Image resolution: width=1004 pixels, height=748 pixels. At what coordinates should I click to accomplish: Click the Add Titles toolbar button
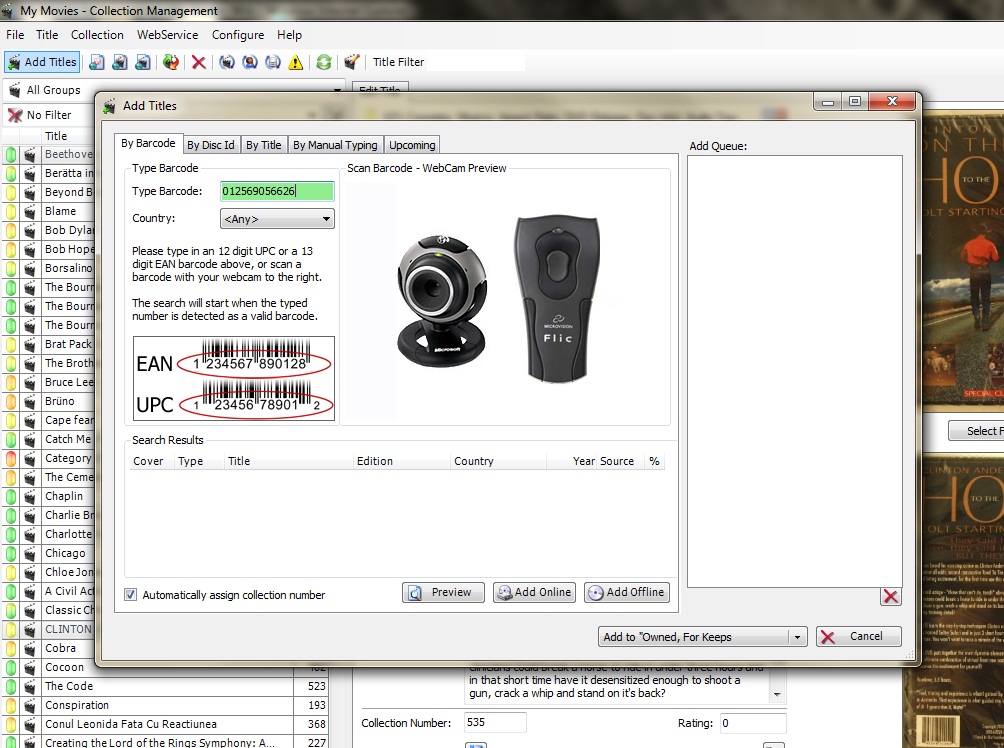point(42,62)
